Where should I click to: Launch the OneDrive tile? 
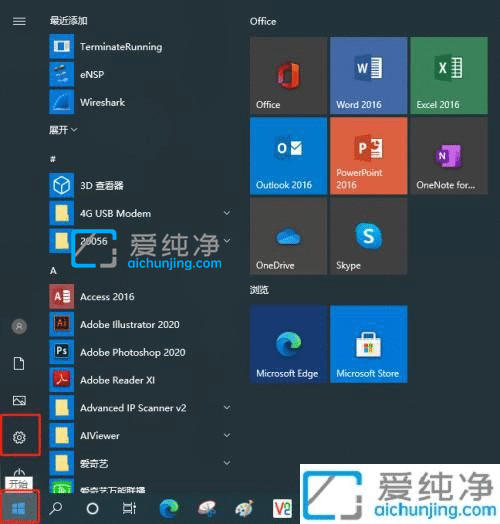pos(288,236)
